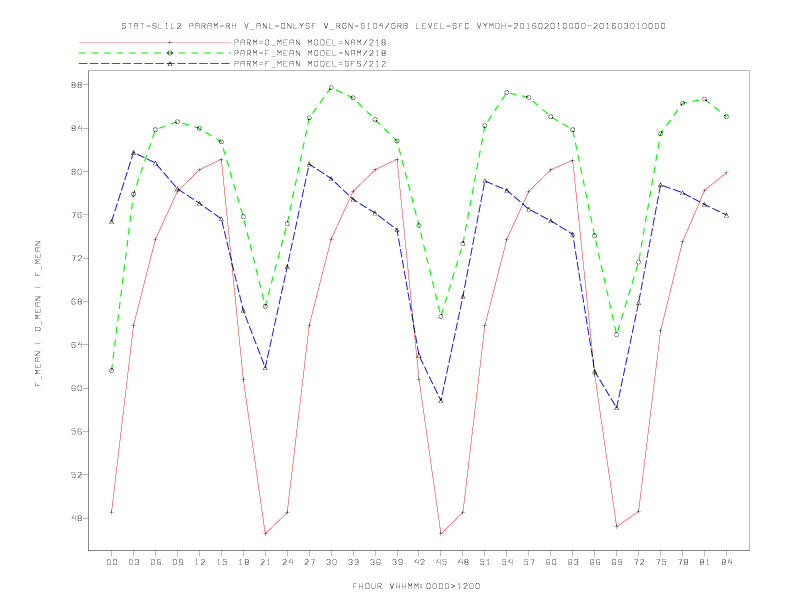Viewport: 792px width, 612px height.
Task: Click y-axis tick label 80
Action: (76, 172)
